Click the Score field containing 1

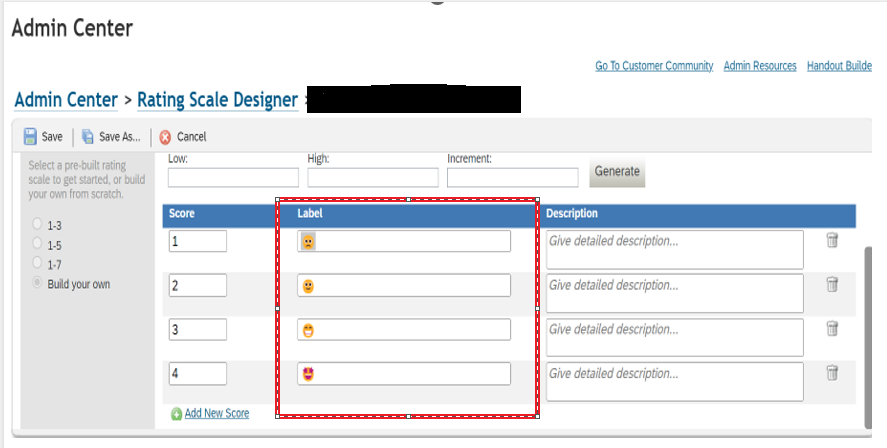(197, 241)
